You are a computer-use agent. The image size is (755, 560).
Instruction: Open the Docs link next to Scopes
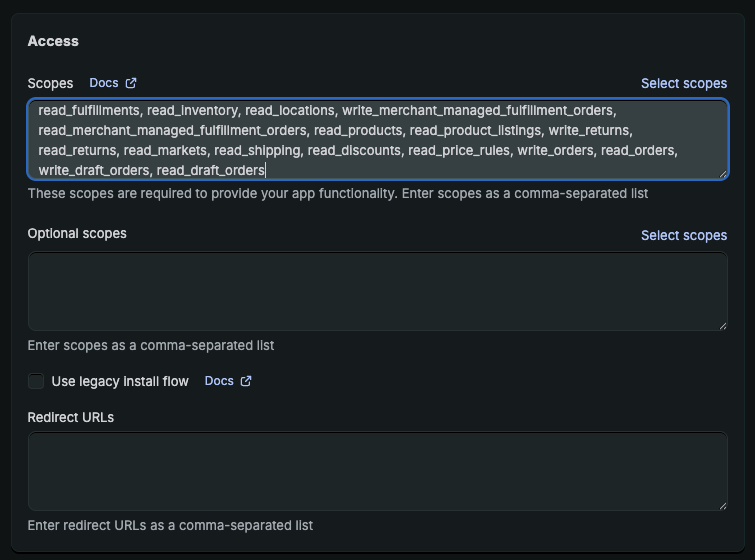click(103, 83)
